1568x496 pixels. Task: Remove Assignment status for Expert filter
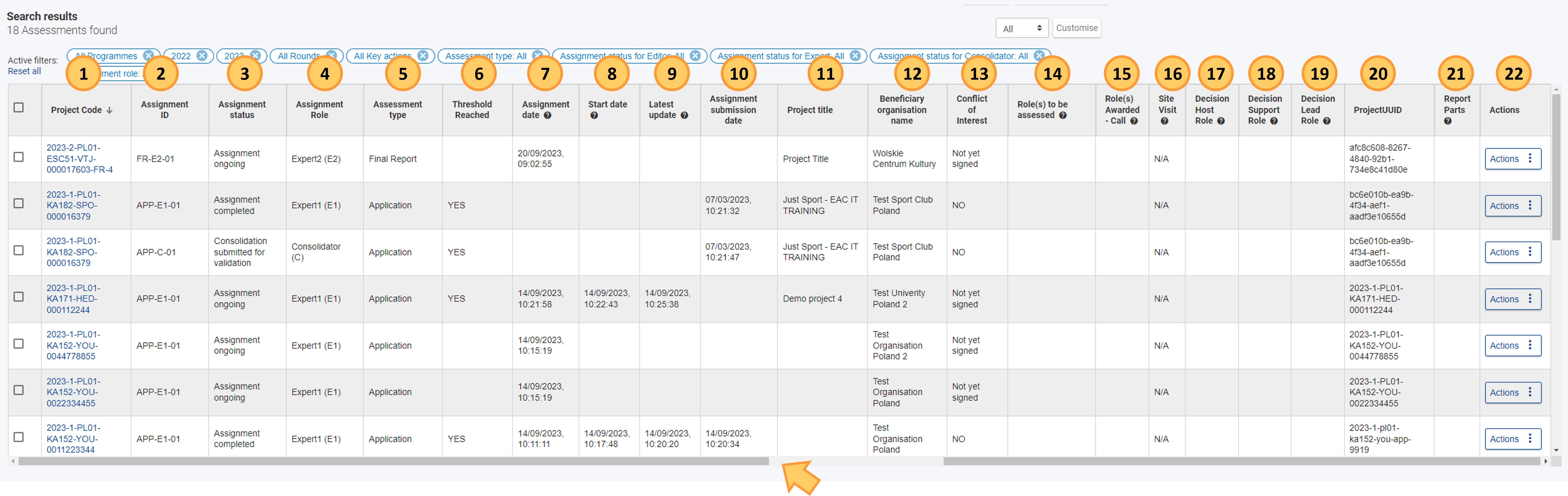855,56
